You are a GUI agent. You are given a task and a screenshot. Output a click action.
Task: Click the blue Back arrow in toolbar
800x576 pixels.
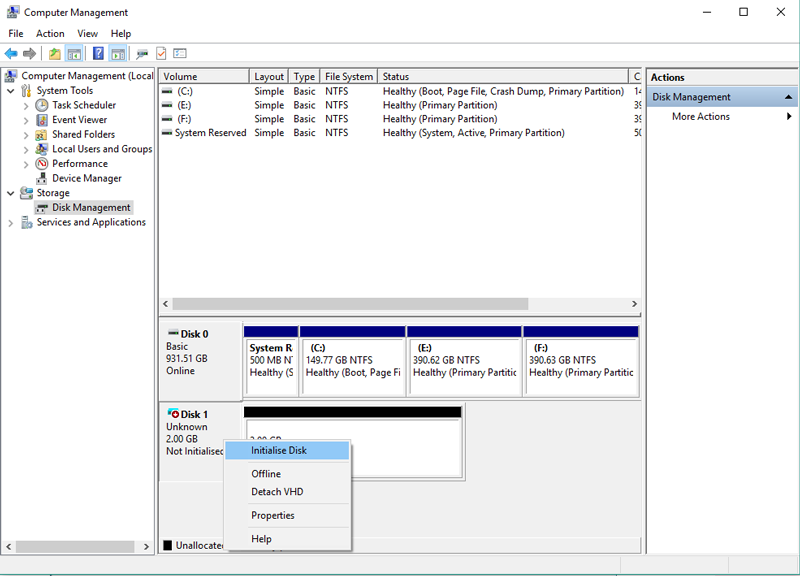[x=11, y=53]
